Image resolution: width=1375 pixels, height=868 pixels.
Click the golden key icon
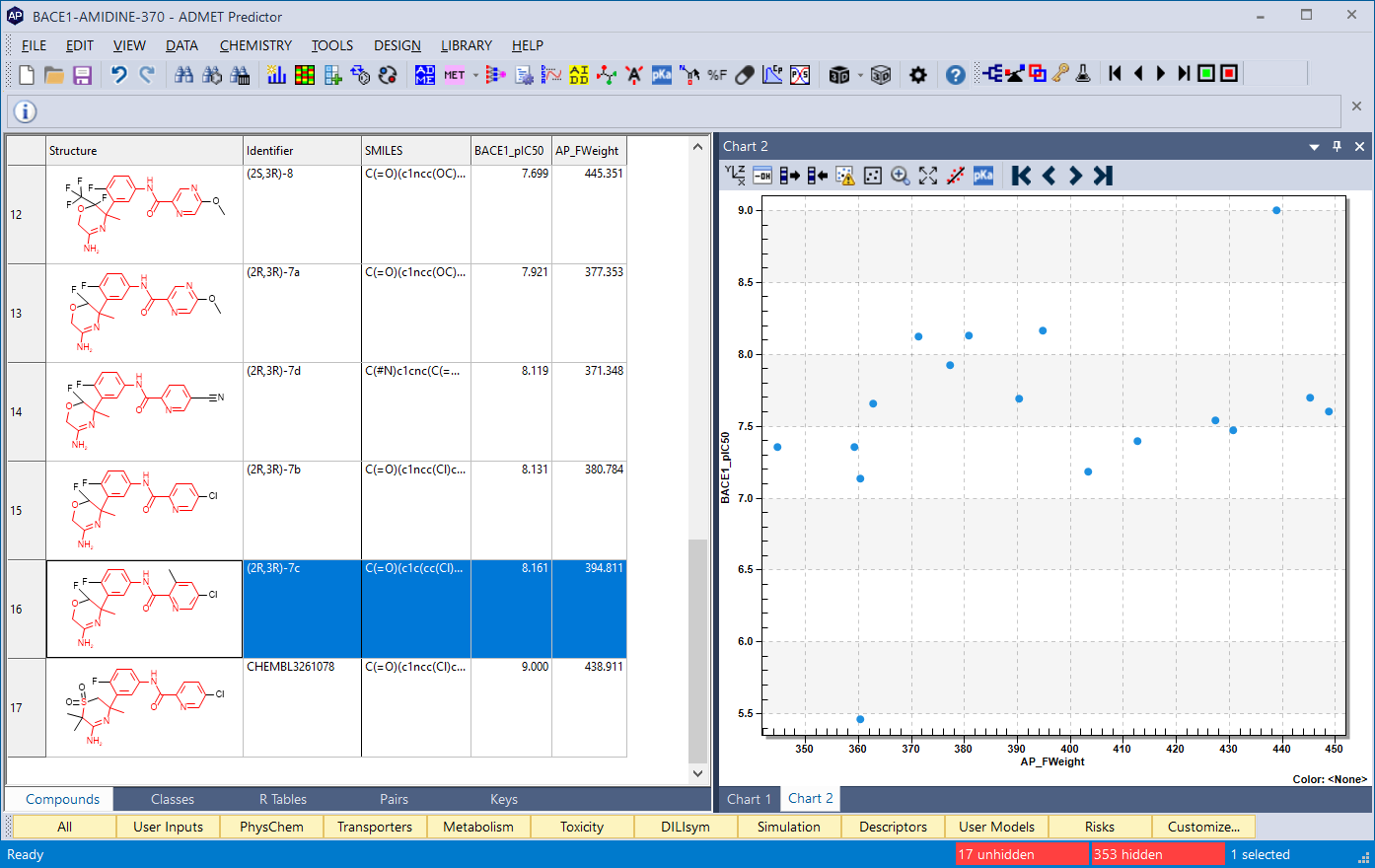coord(1060,74)
